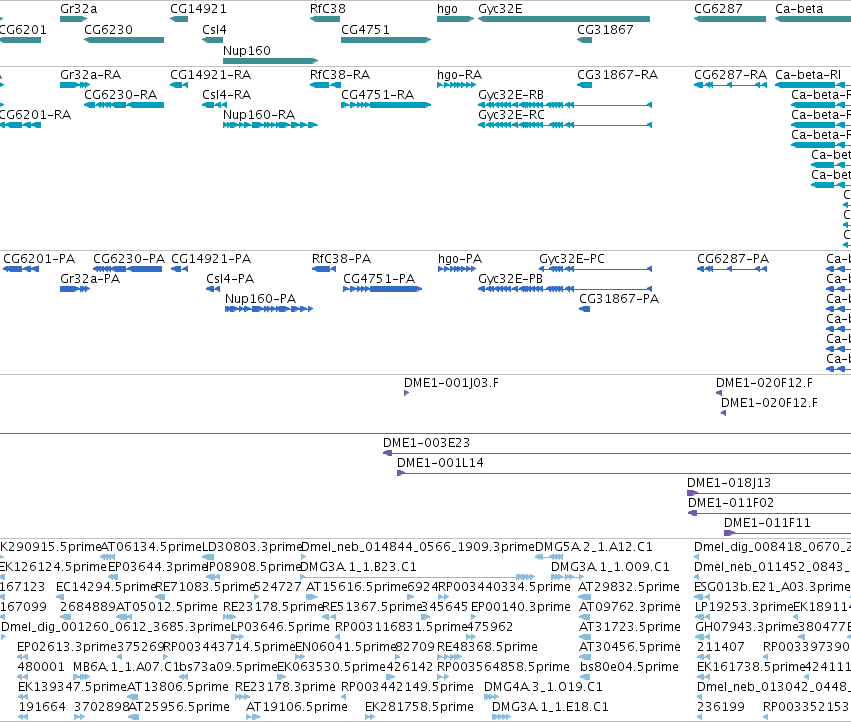Viewport: 851px width, 722px height.
Task: Click the DMG3A.1_1.009.C1 EST label
Action: click(610, 567)
